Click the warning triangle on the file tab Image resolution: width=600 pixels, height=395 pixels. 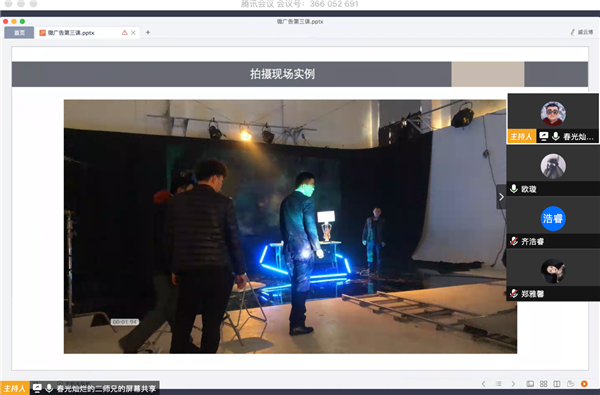(124, 33)
